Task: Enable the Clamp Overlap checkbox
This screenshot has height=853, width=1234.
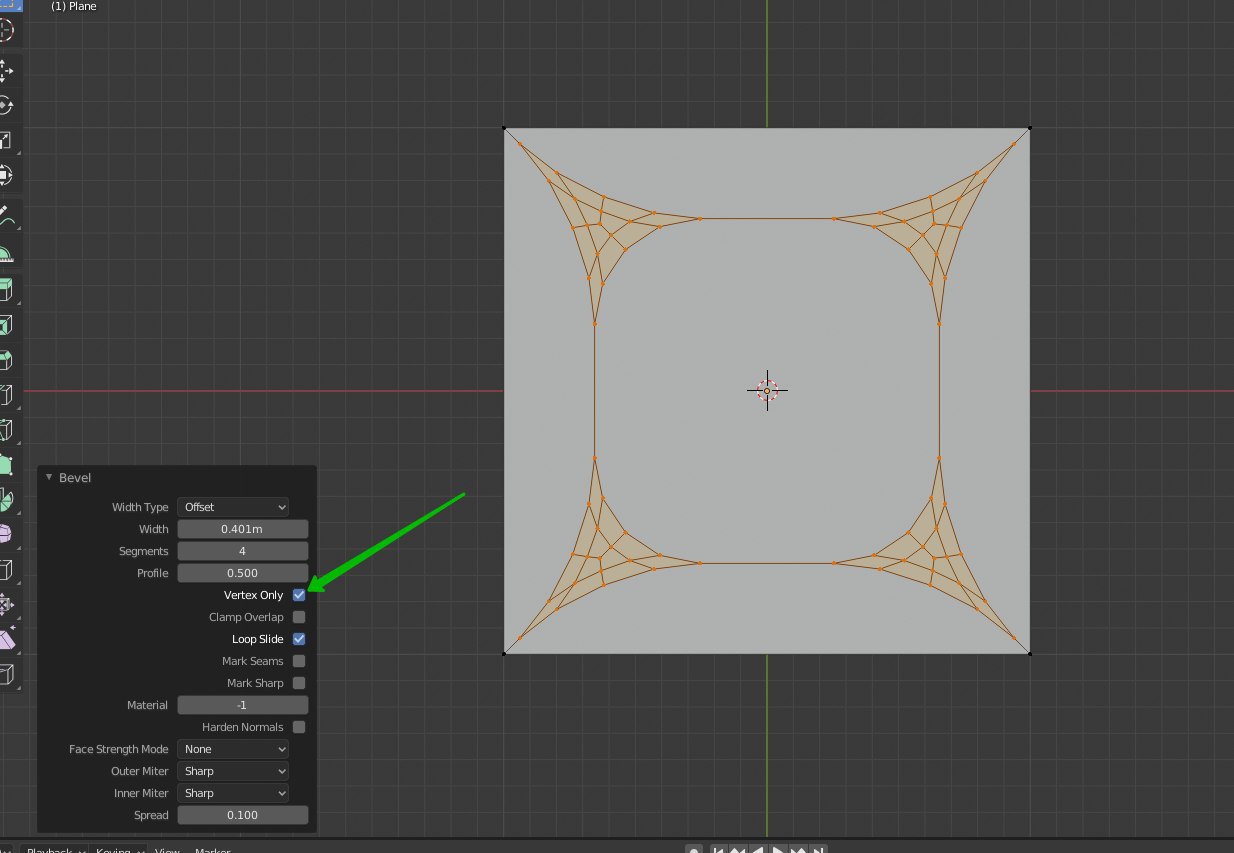Action: tap(299, 617)
